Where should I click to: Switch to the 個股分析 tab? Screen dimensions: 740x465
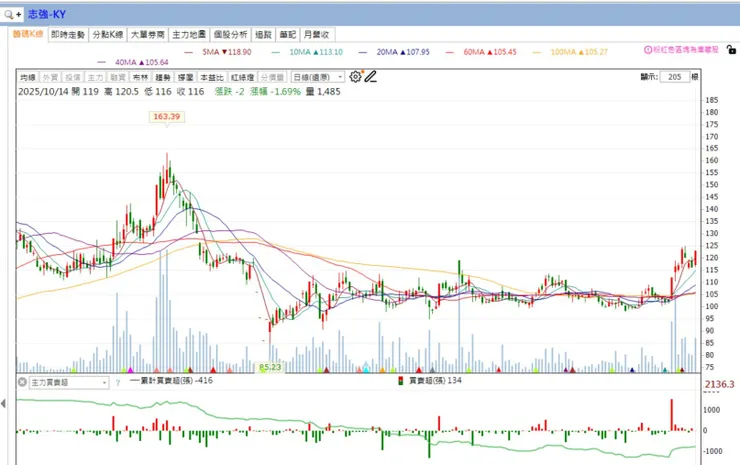pyautogui.click(x=230, y=34)
